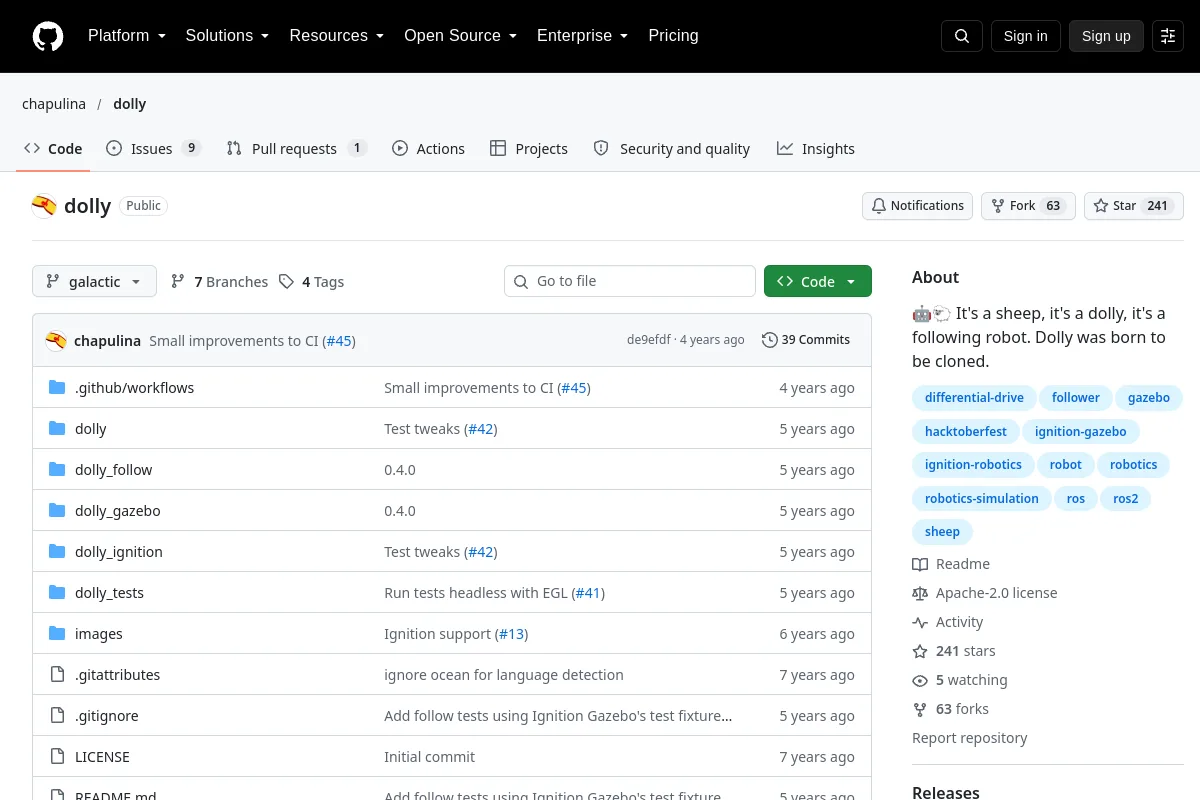1200x800 pixels.
Task: Click the file icon beside .gitignore
Action: (x=57, y=716)
